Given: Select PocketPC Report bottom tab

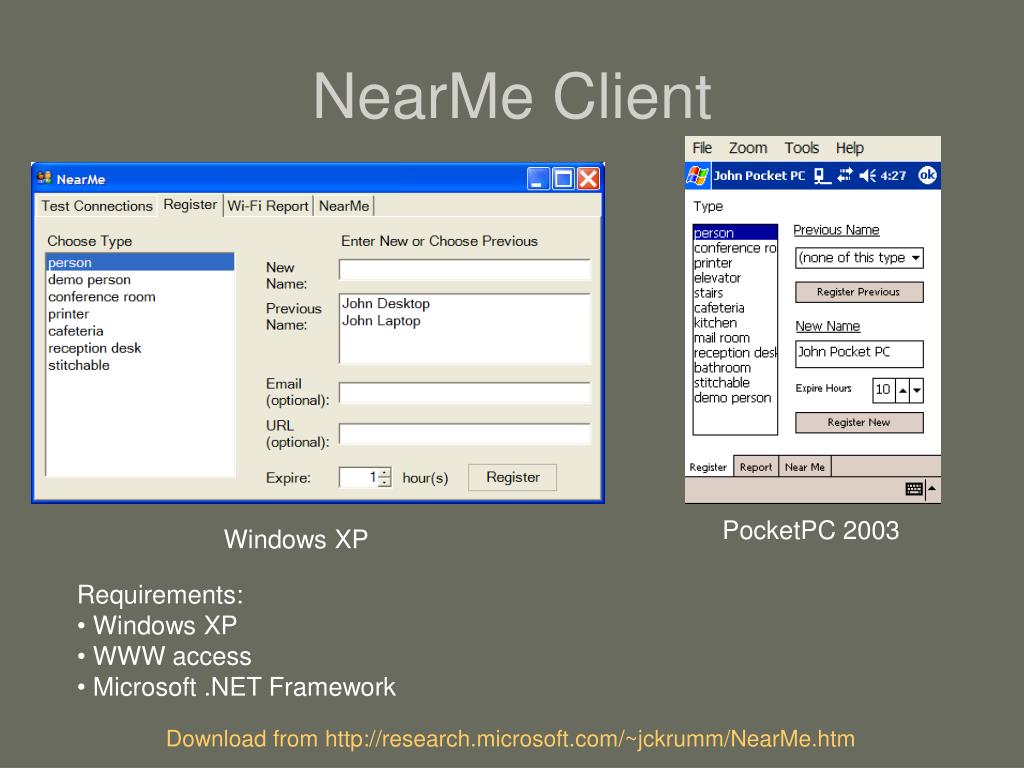Looking at the screenshot, I should [x=756, y=467].
